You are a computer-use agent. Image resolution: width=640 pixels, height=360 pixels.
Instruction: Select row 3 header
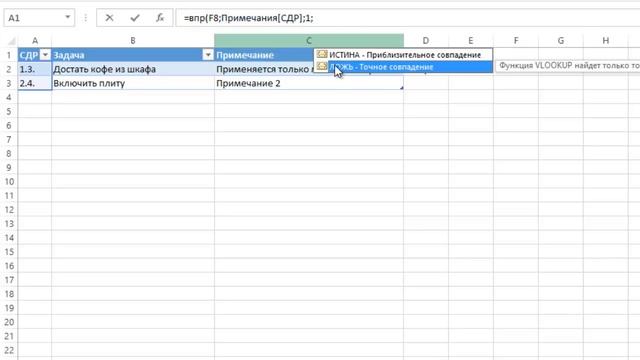tap(9, 83)
